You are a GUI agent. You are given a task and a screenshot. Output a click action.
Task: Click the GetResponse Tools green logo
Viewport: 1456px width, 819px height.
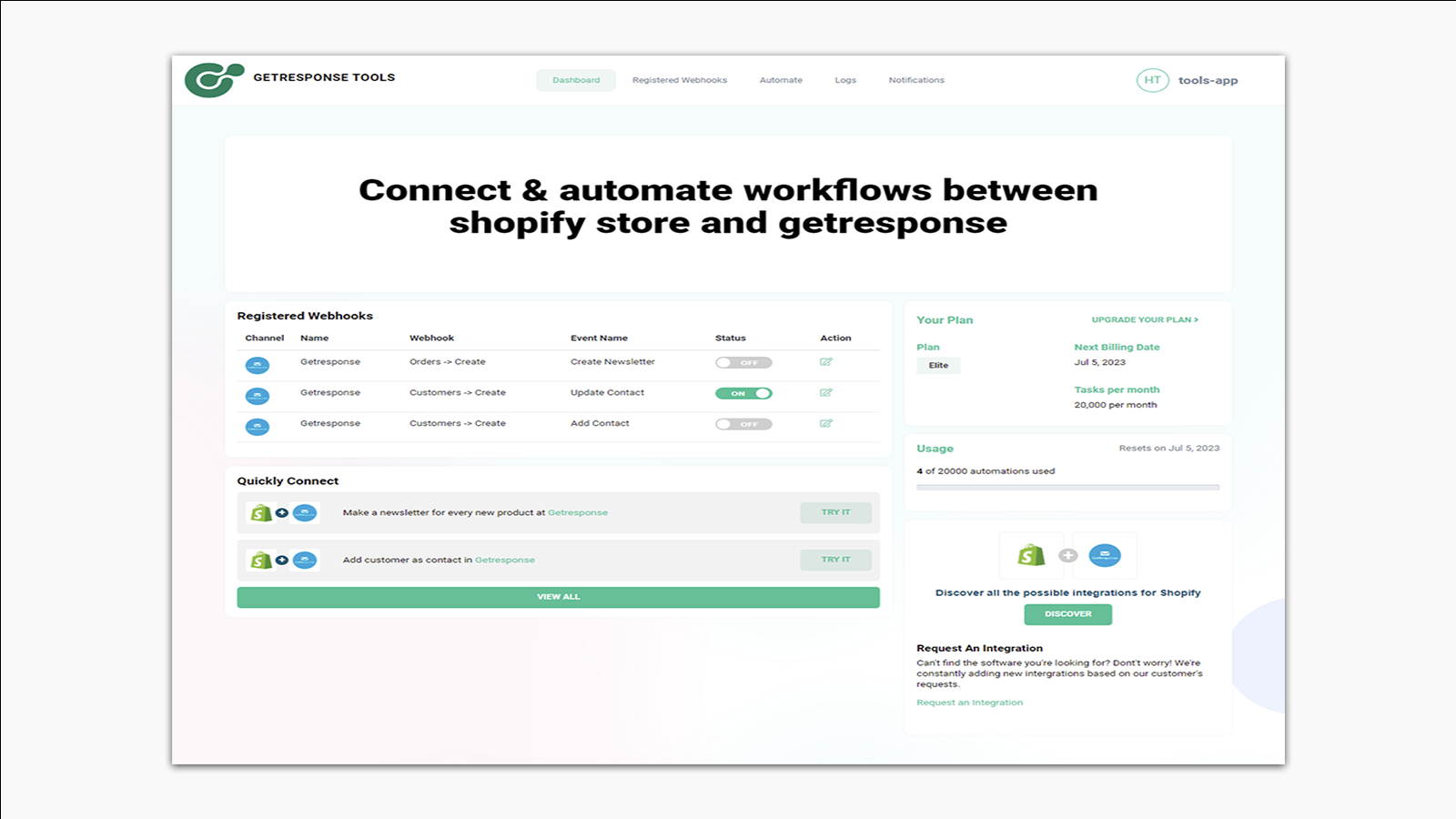point(215,79)
